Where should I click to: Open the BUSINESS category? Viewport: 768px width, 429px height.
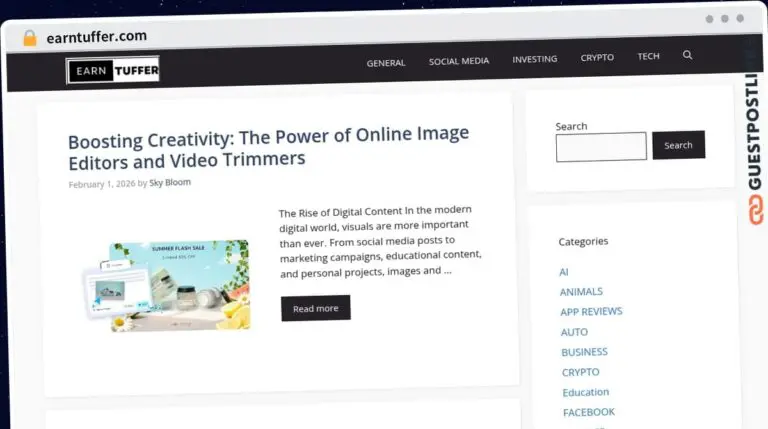click(x=584, y=352)
